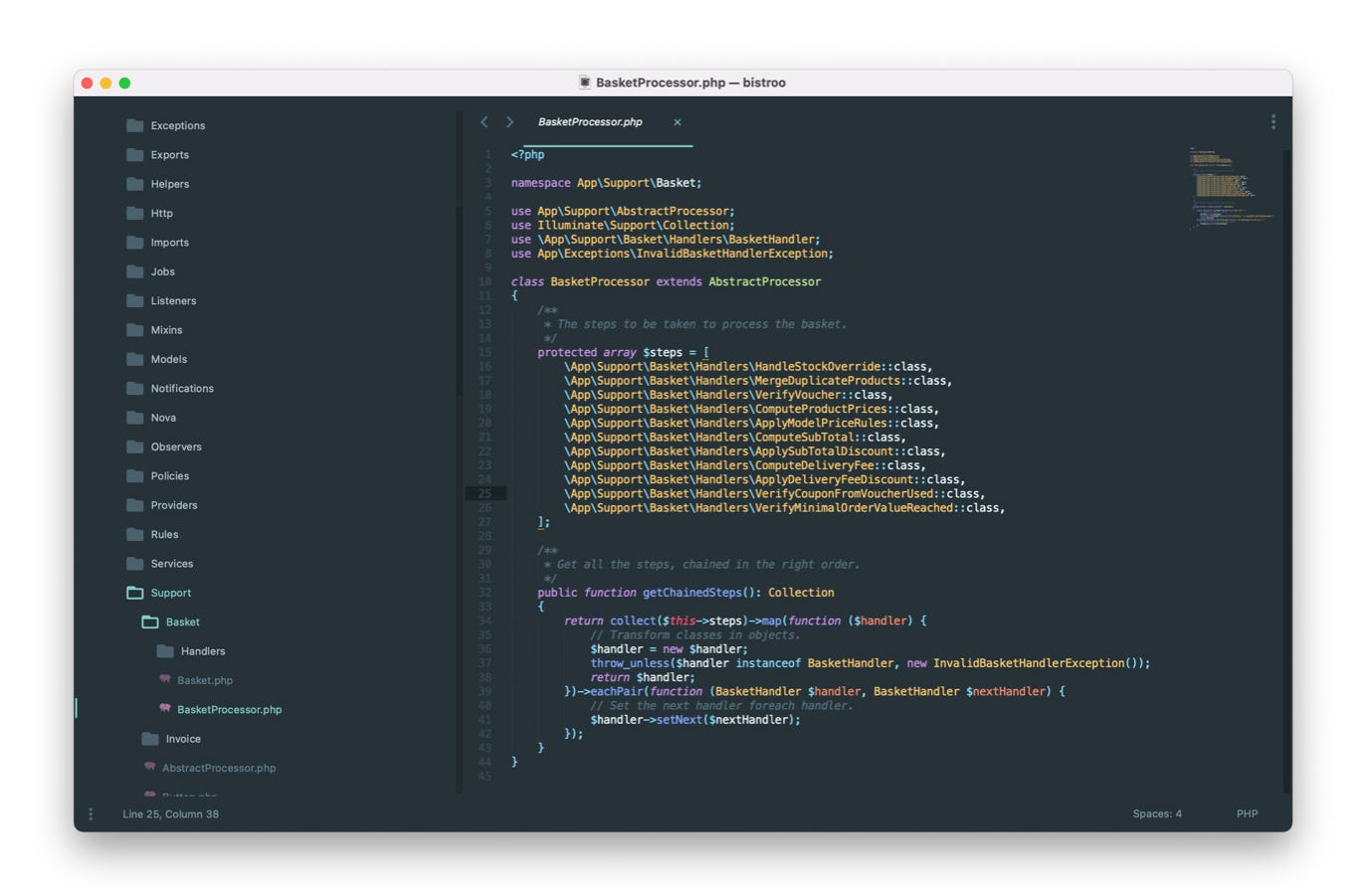The height and width of the screenshot is (888, 1372).
Task: Click the Services folder icon
Action: pyautogui.click(x=135, y=564)
